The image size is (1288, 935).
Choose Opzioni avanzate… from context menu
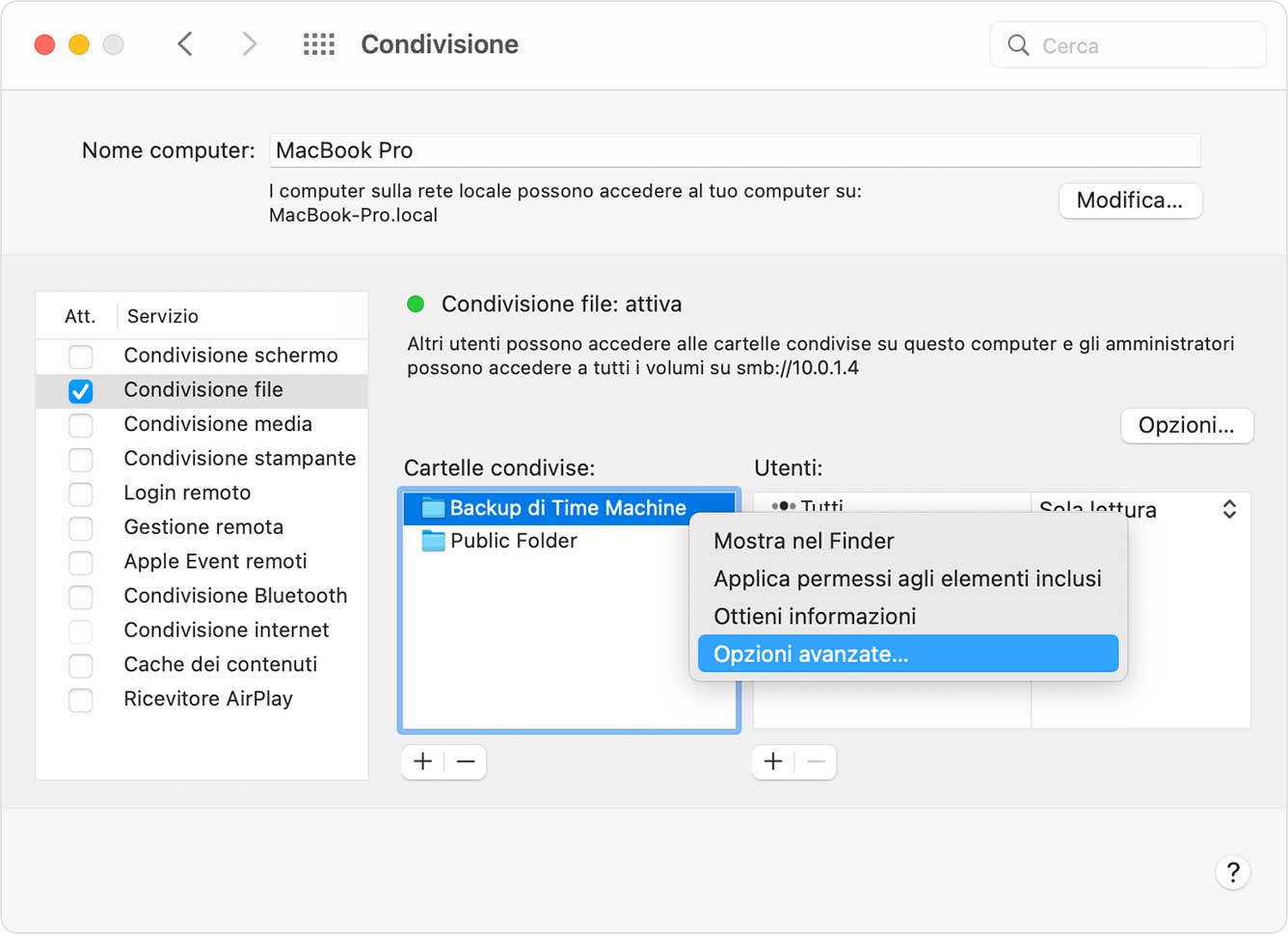[x=907, y=654]
